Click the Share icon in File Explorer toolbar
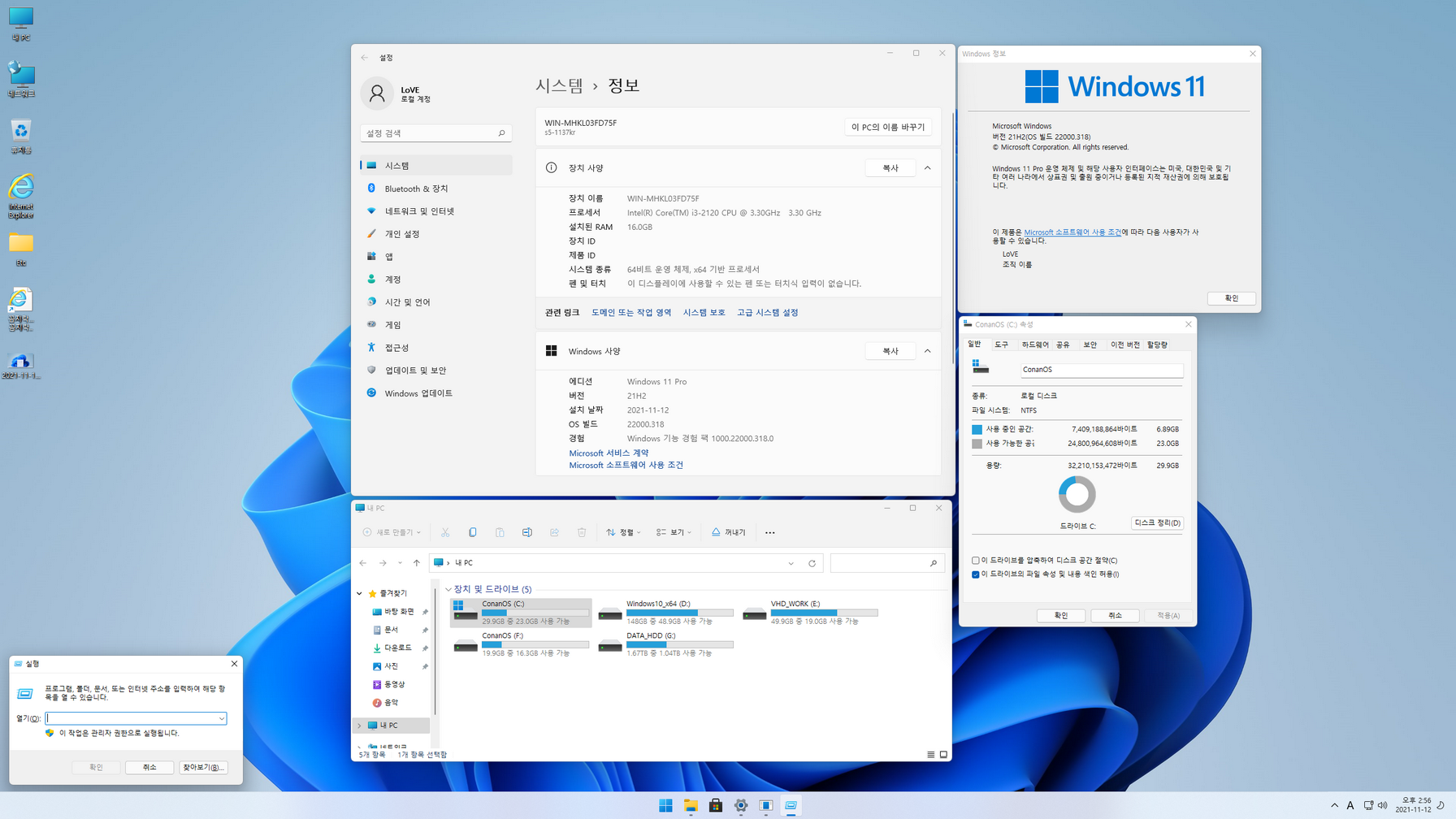 pos(554,532)
